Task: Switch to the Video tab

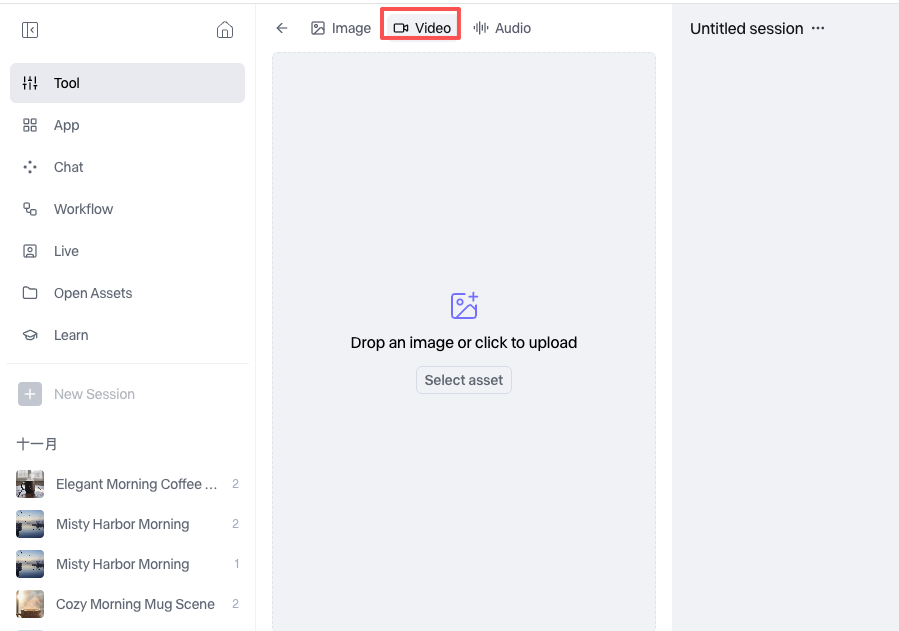Action: tap(422, 28)
